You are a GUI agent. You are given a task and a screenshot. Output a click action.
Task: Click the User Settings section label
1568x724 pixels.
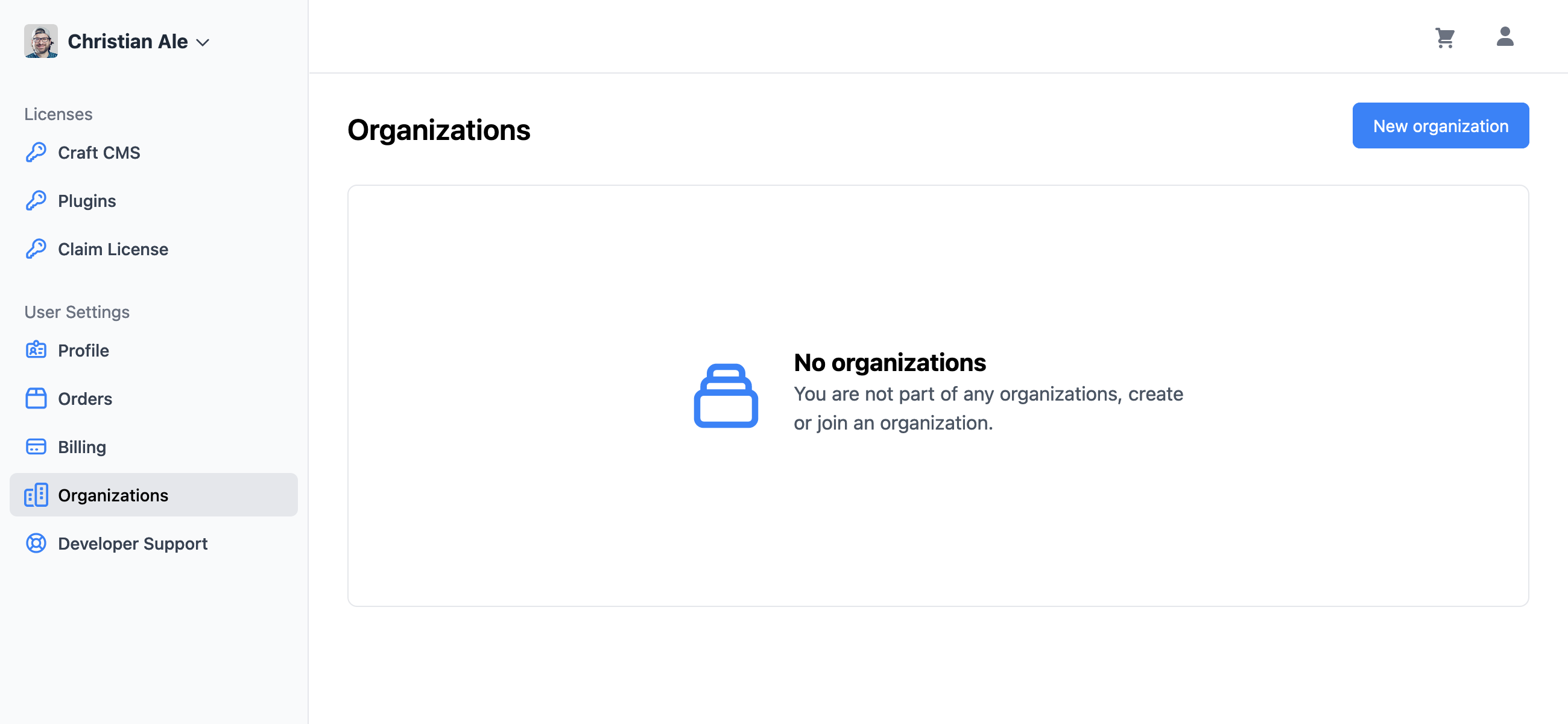[x=77, y=312]
